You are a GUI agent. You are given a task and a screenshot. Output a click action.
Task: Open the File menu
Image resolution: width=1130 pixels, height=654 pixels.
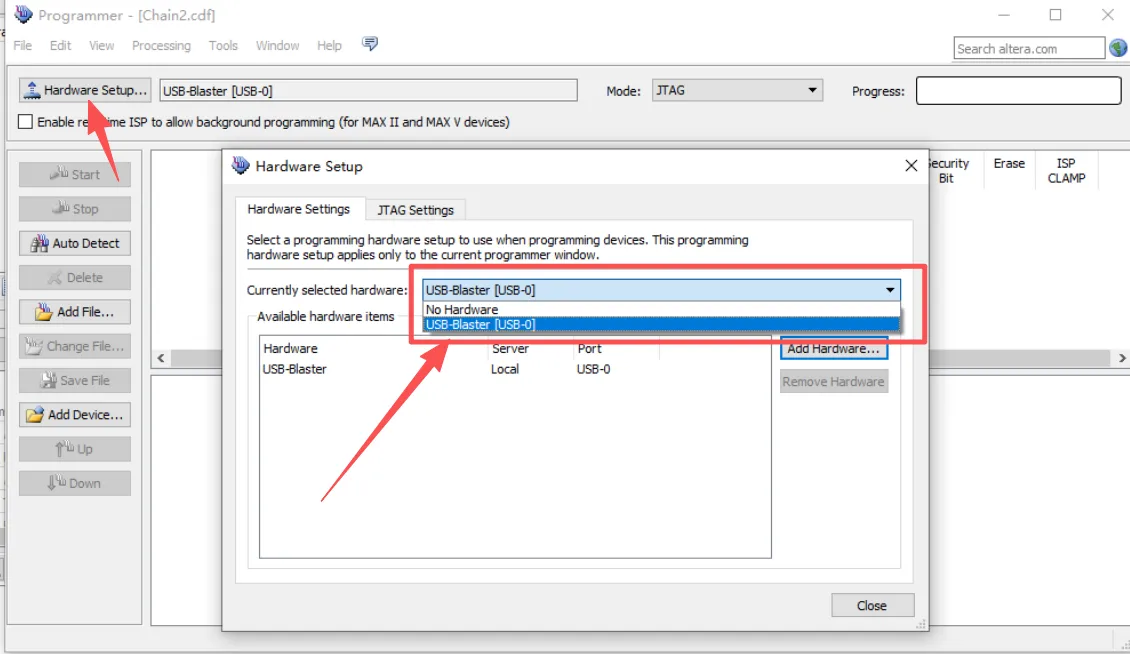pos(22,45)
